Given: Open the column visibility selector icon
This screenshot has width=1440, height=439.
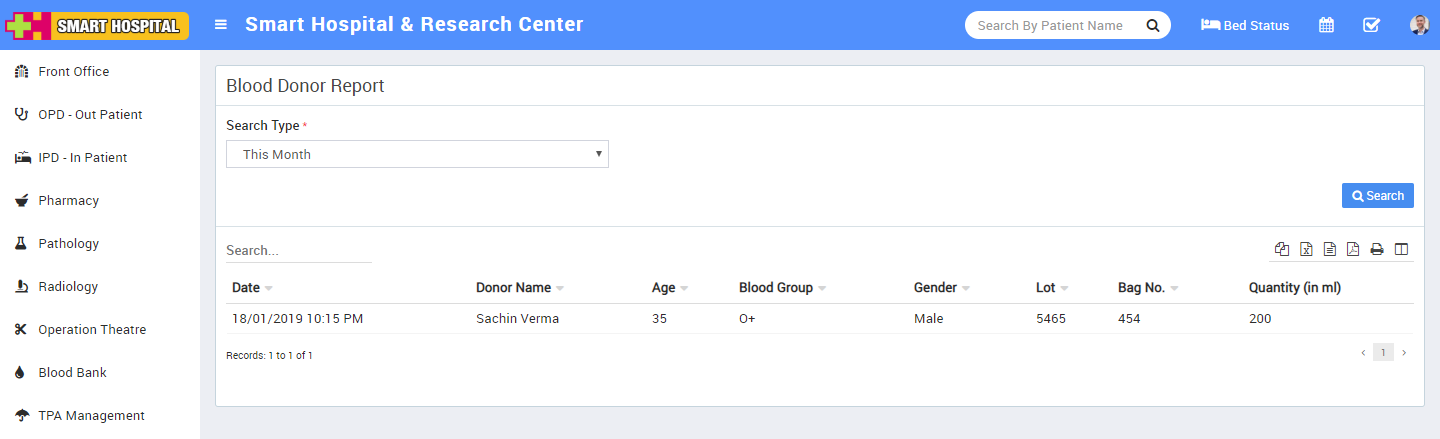Looking at the screenshot, I should click(x=1401, y=249).
